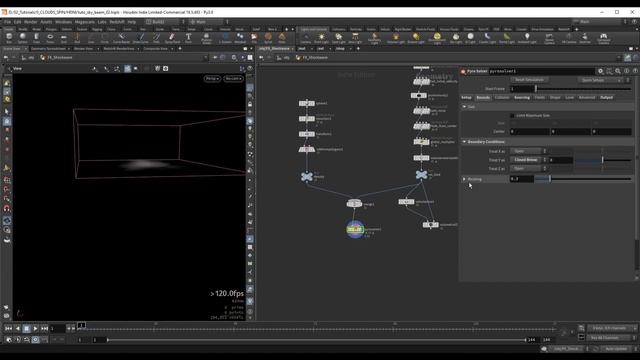The height and width of the screenshot is (360, 640).
Task: Click the Ambient Light shelf tool
Action: [527, 38]
